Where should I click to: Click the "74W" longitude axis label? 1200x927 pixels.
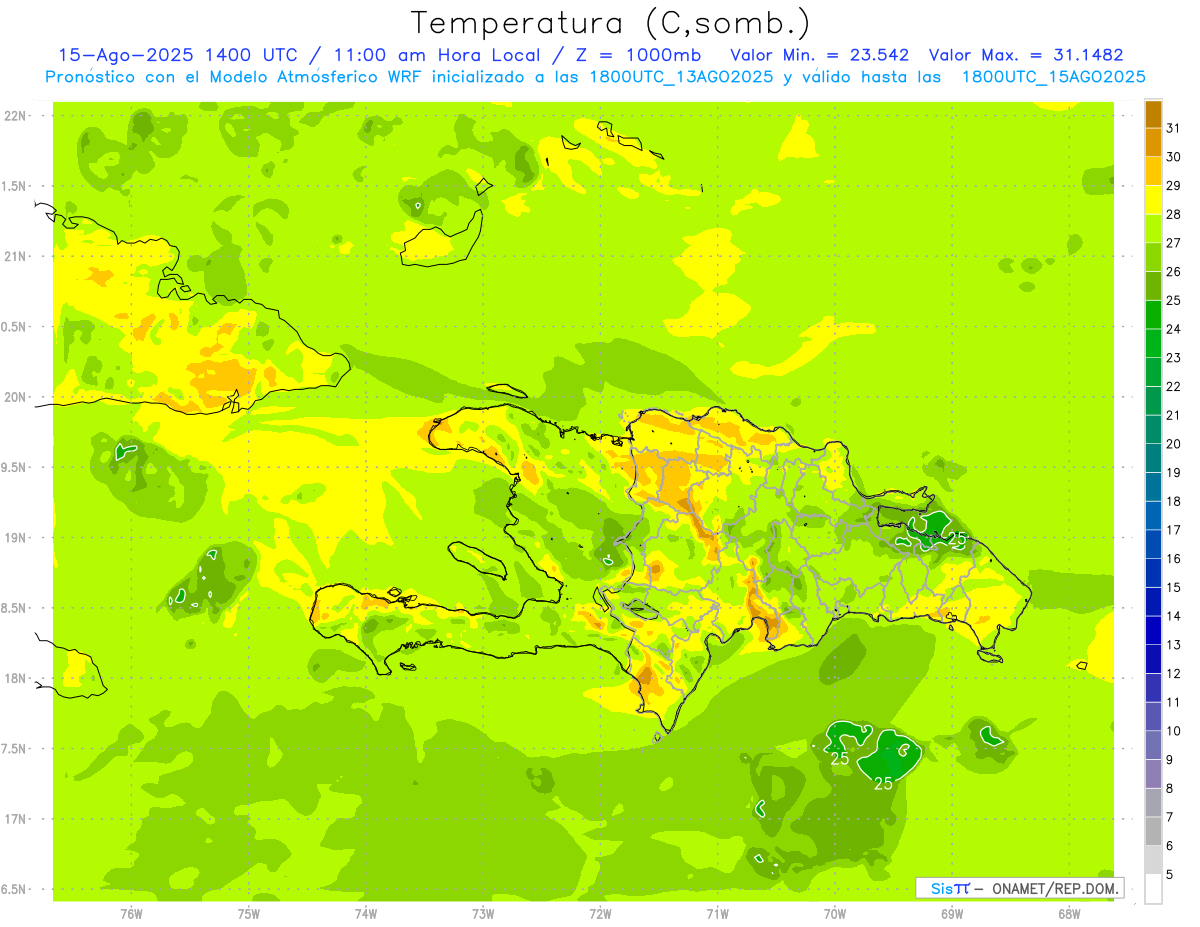(x=366, y=914)
